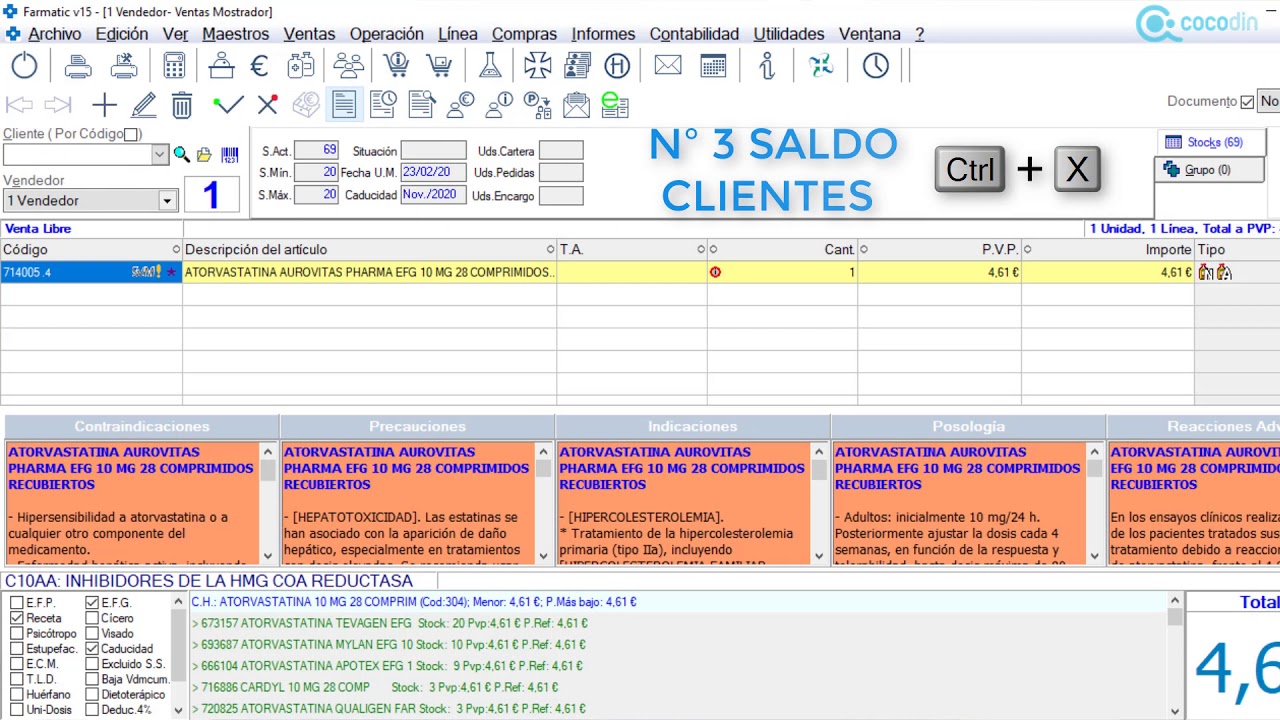Expand the CARDYL 10 MG alternative row

click(x=375, y=687)
